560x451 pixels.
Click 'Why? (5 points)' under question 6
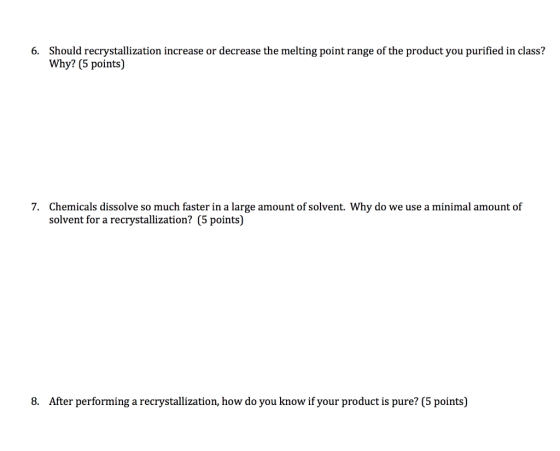(87, 64)
